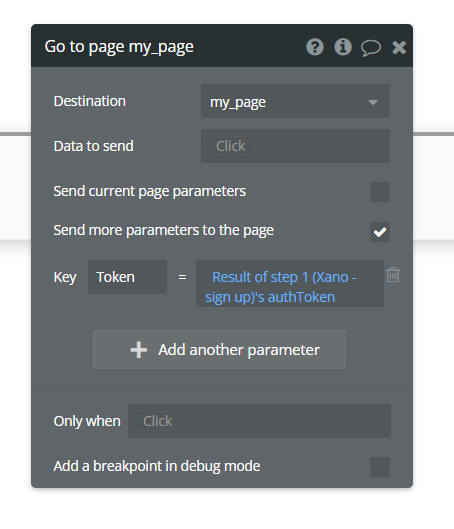
Task: Click the Token key input field
Action: point(127,277)
